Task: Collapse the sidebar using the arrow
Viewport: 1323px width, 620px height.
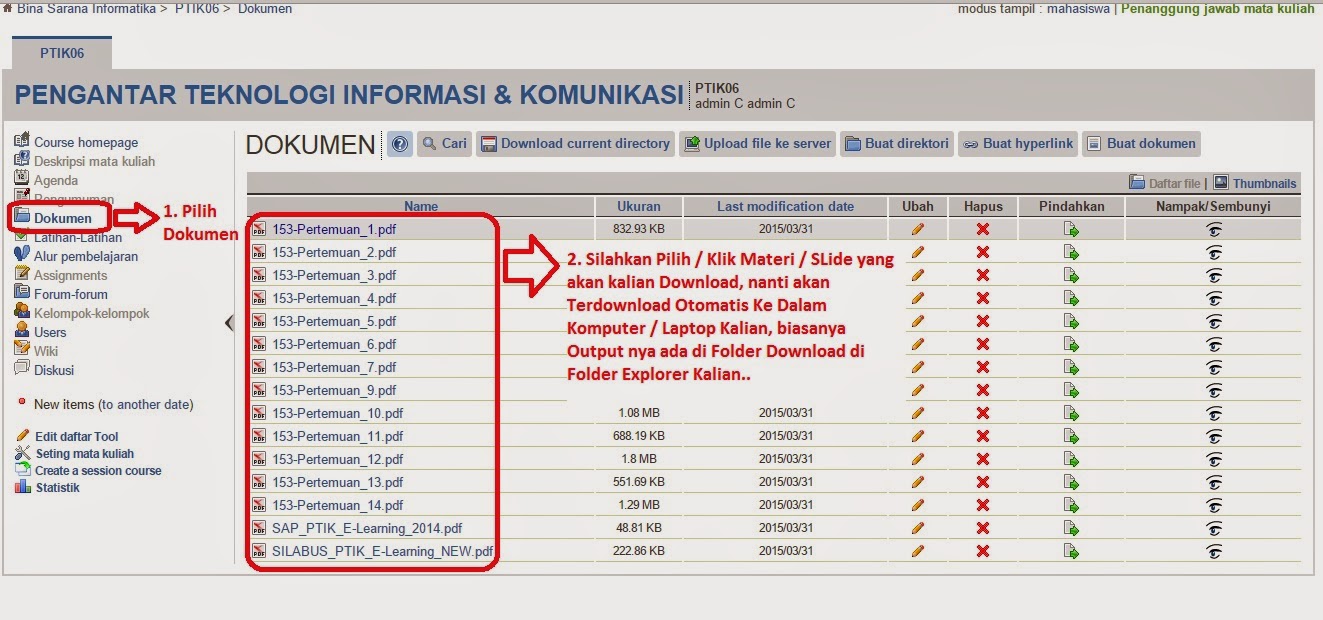Action: tap(229, 323)
